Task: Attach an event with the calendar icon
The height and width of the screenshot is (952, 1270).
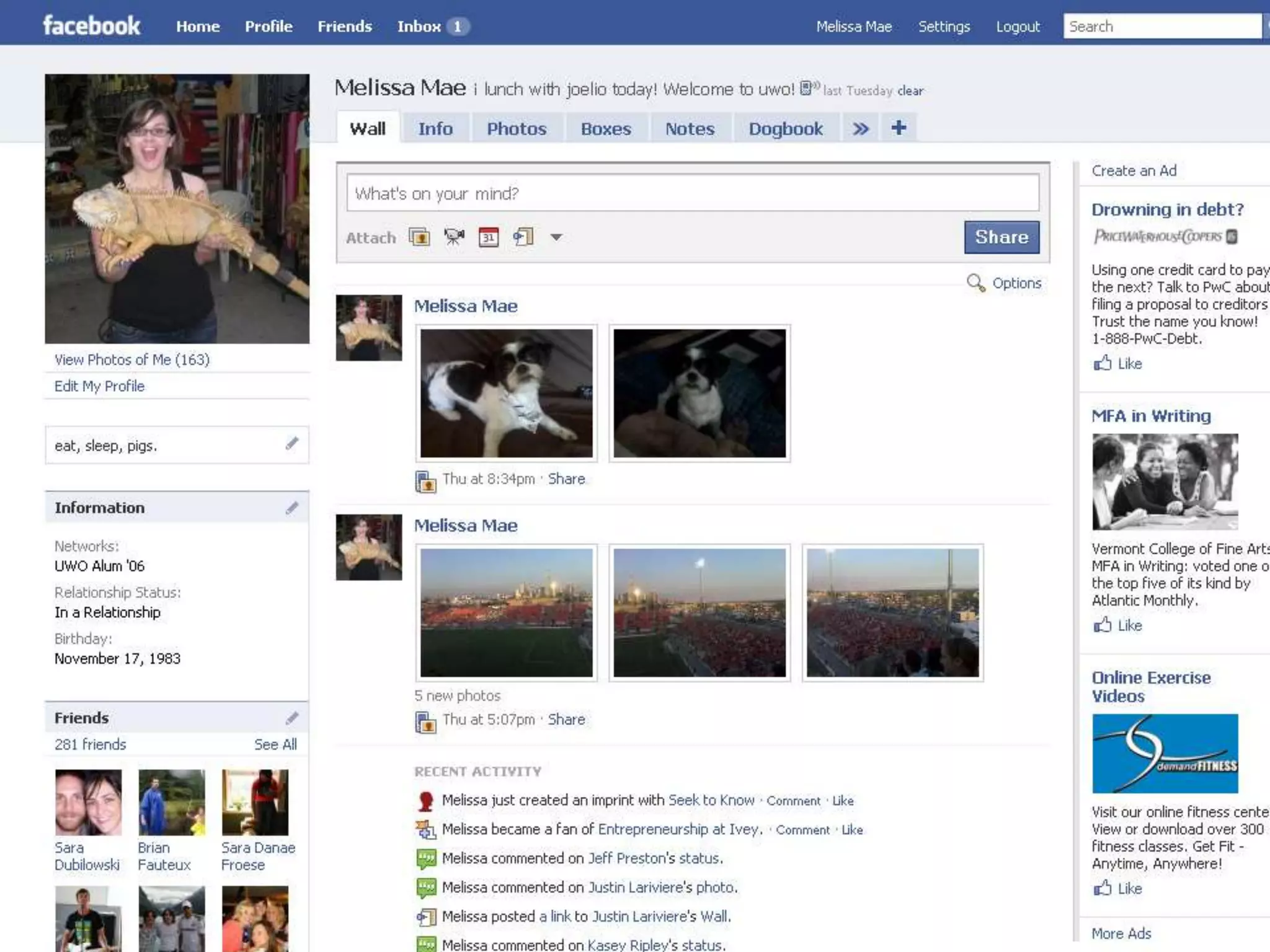Action: 489,237
